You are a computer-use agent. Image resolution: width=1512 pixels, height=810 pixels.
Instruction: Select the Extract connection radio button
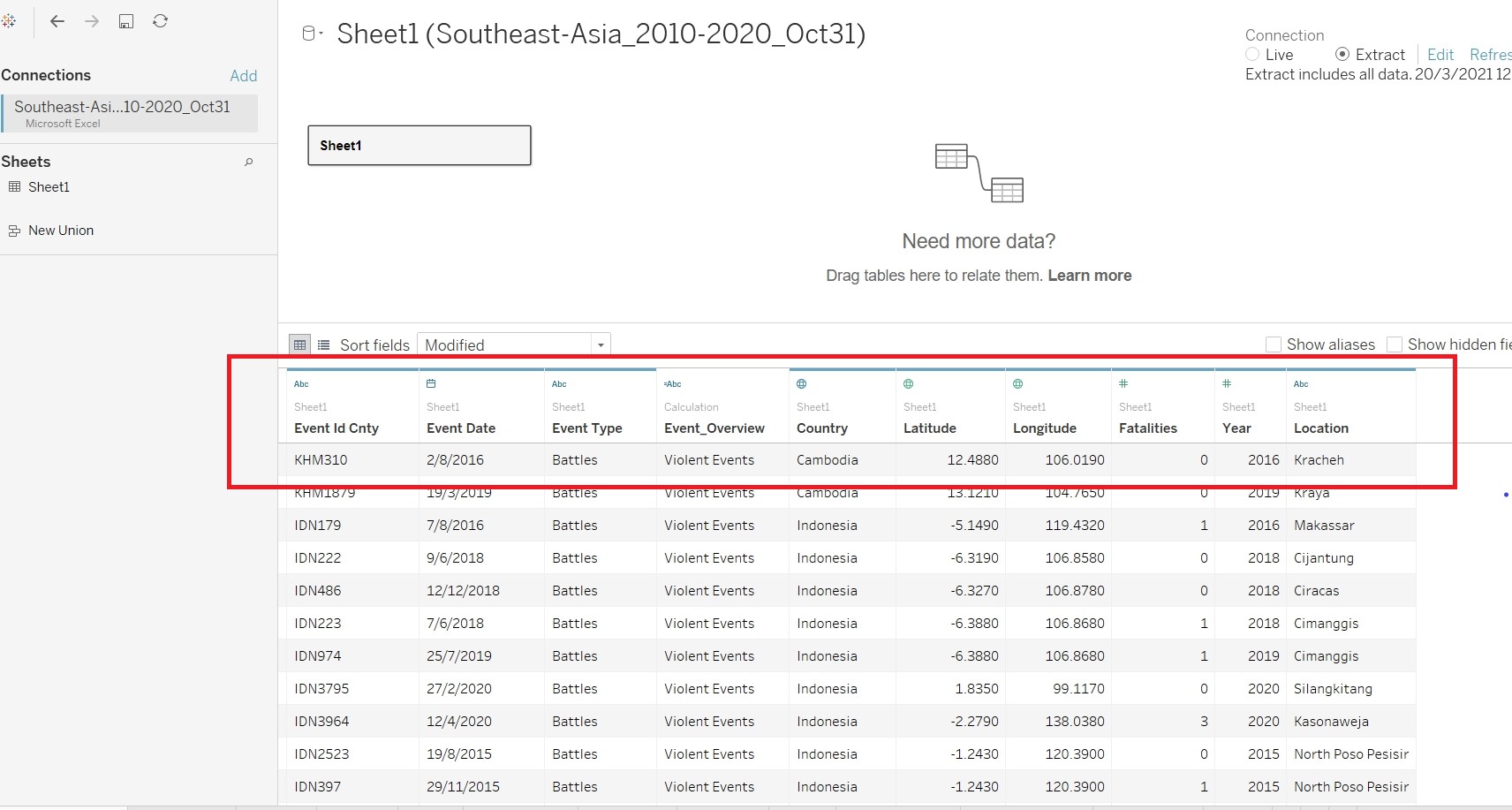click(x=1342, y=55)
